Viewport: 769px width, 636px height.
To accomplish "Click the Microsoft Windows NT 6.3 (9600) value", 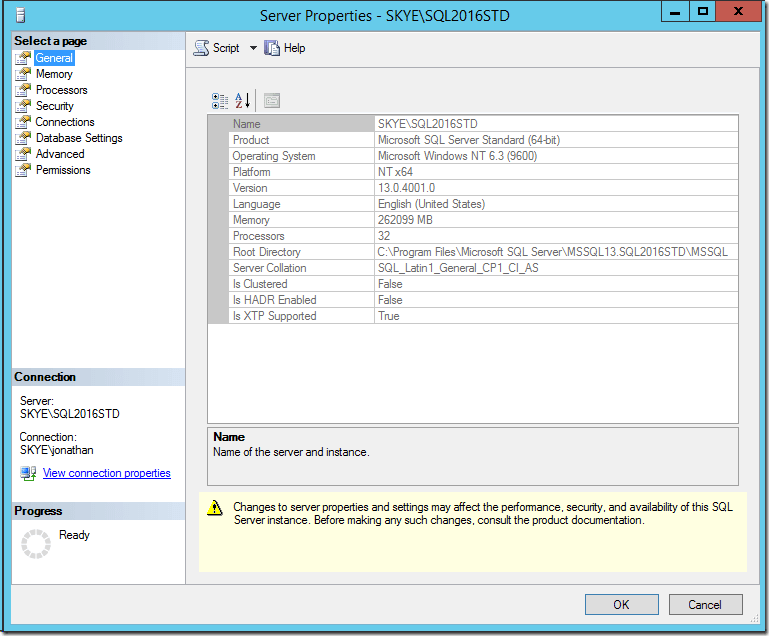I will [x=458, y=156].
